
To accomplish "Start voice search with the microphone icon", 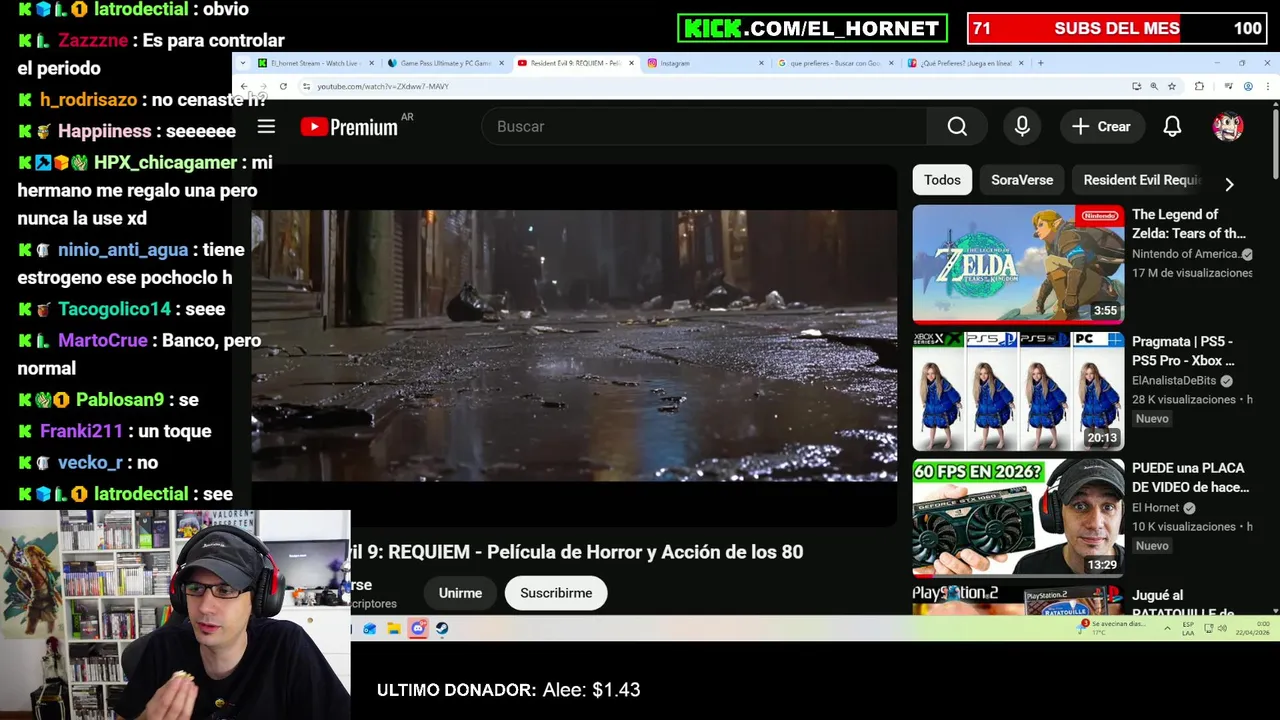I will [1022, 127].
